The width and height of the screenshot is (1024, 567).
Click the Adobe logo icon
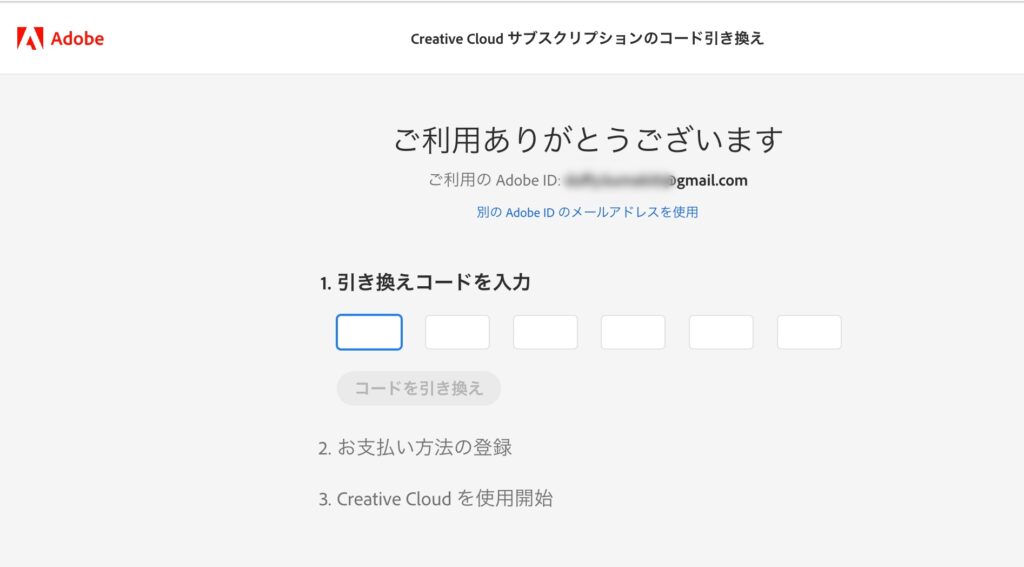click(30, 39)
